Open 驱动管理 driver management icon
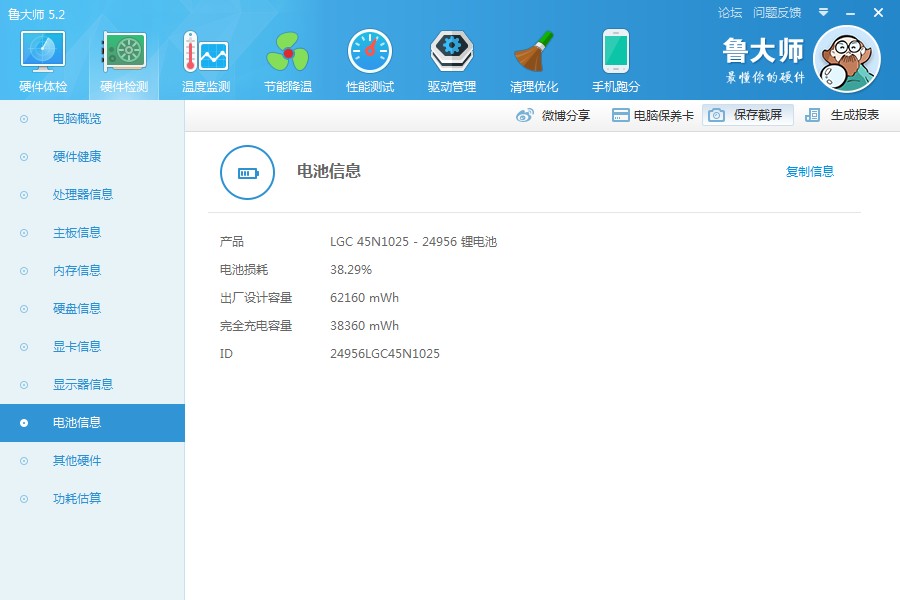 (452, 52)
